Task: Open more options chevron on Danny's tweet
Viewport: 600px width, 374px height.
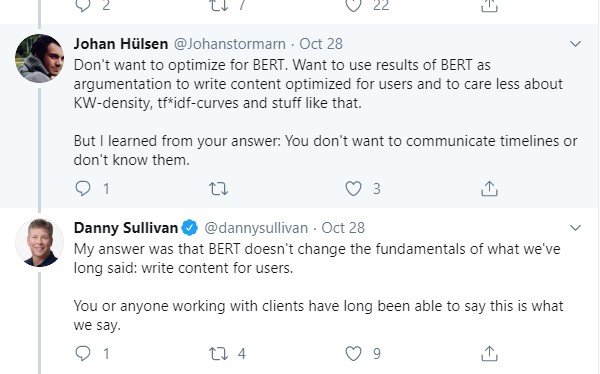Action: pos(575,228)
